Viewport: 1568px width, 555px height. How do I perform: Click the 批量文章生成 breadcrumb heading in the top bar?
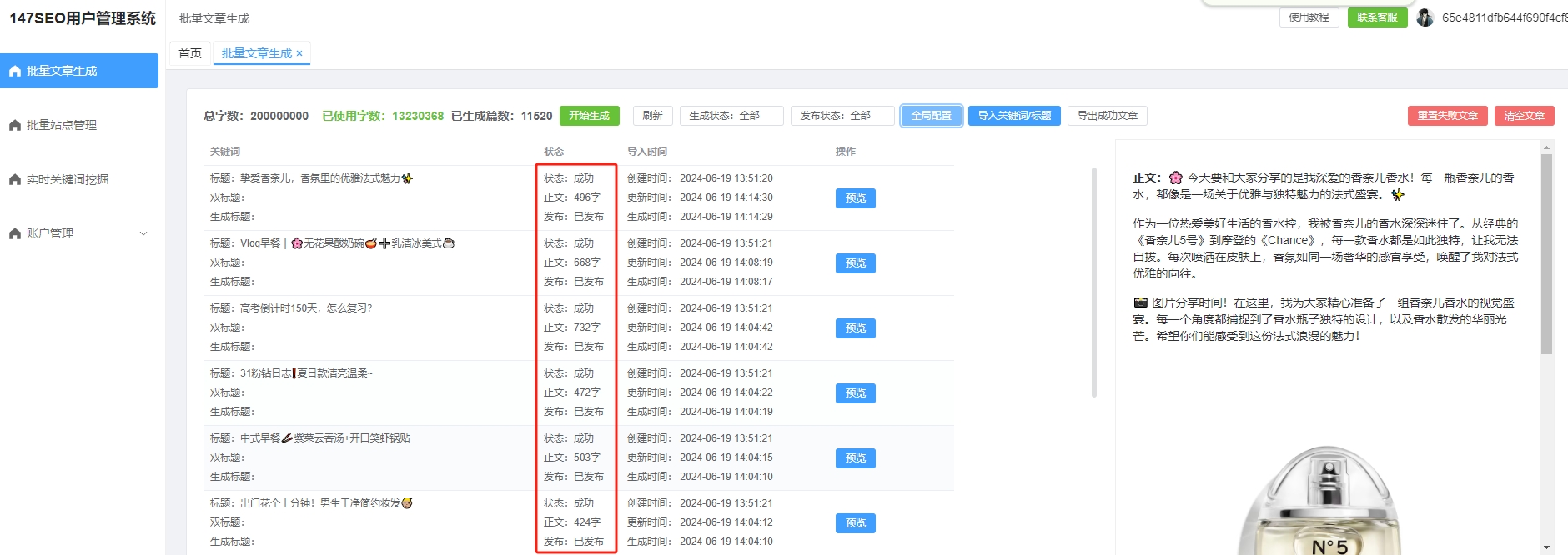click(214, 18)
